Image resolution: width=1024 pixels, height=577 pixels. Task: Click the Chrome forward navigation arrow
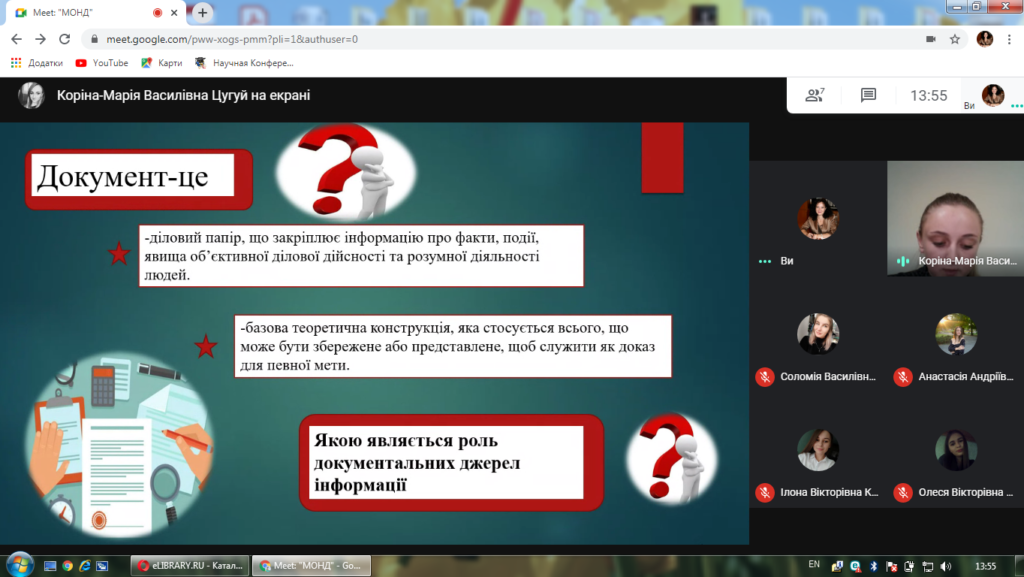click(x=40, y=39)
